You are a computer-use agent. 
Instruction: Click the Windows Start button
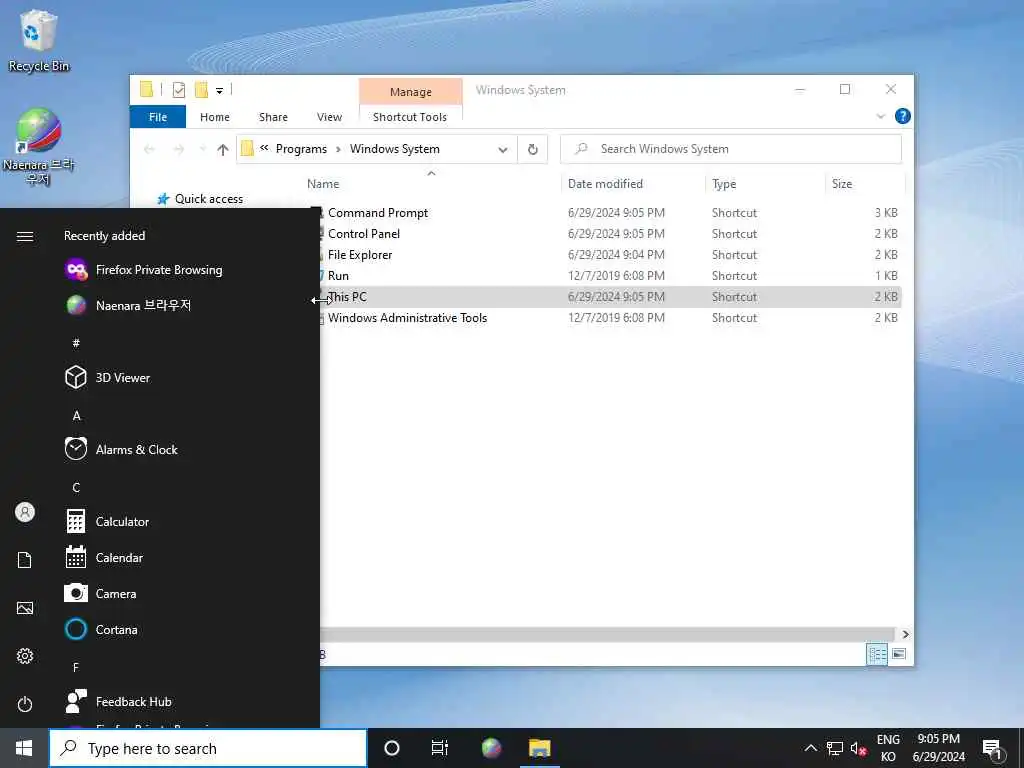click(24, 748)
